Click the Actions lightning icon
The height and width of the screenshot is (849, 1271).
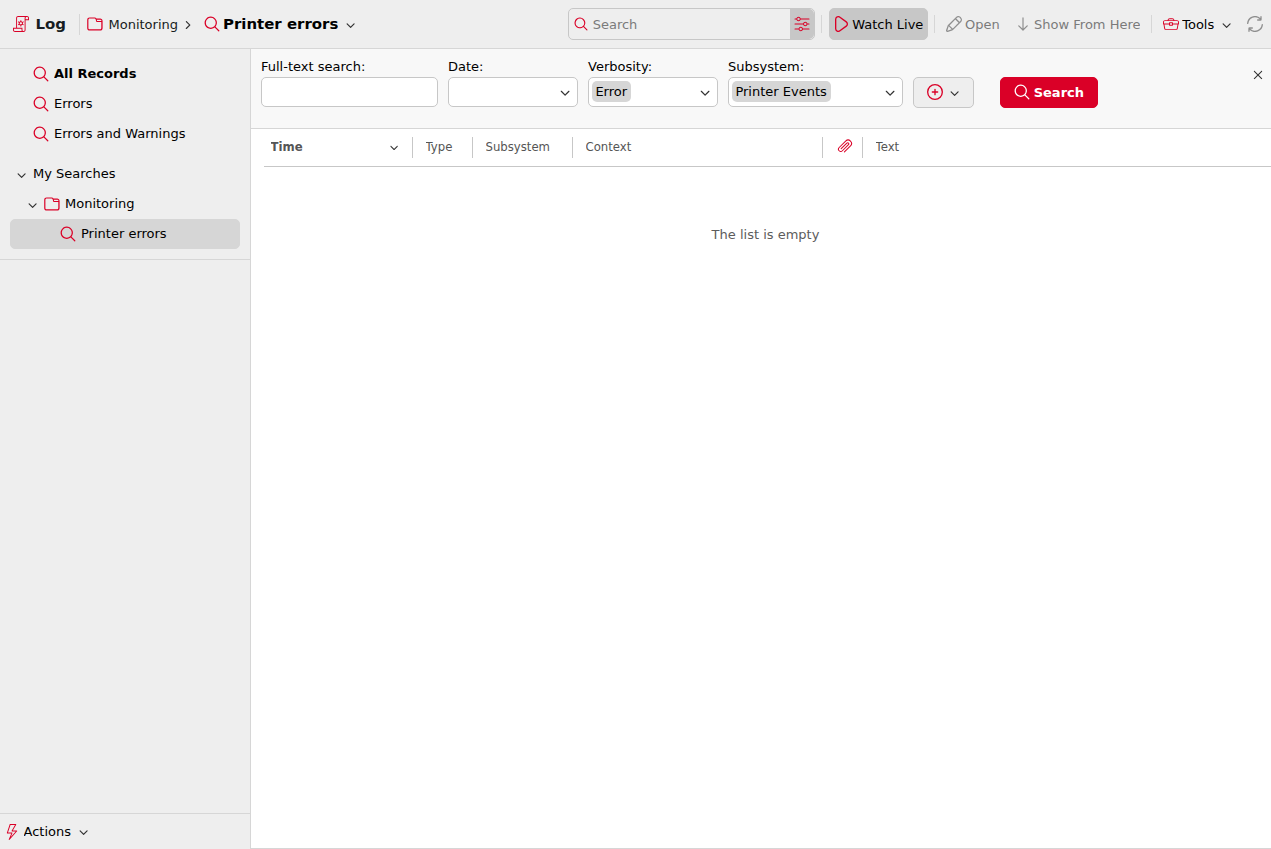tap(12, 832)
